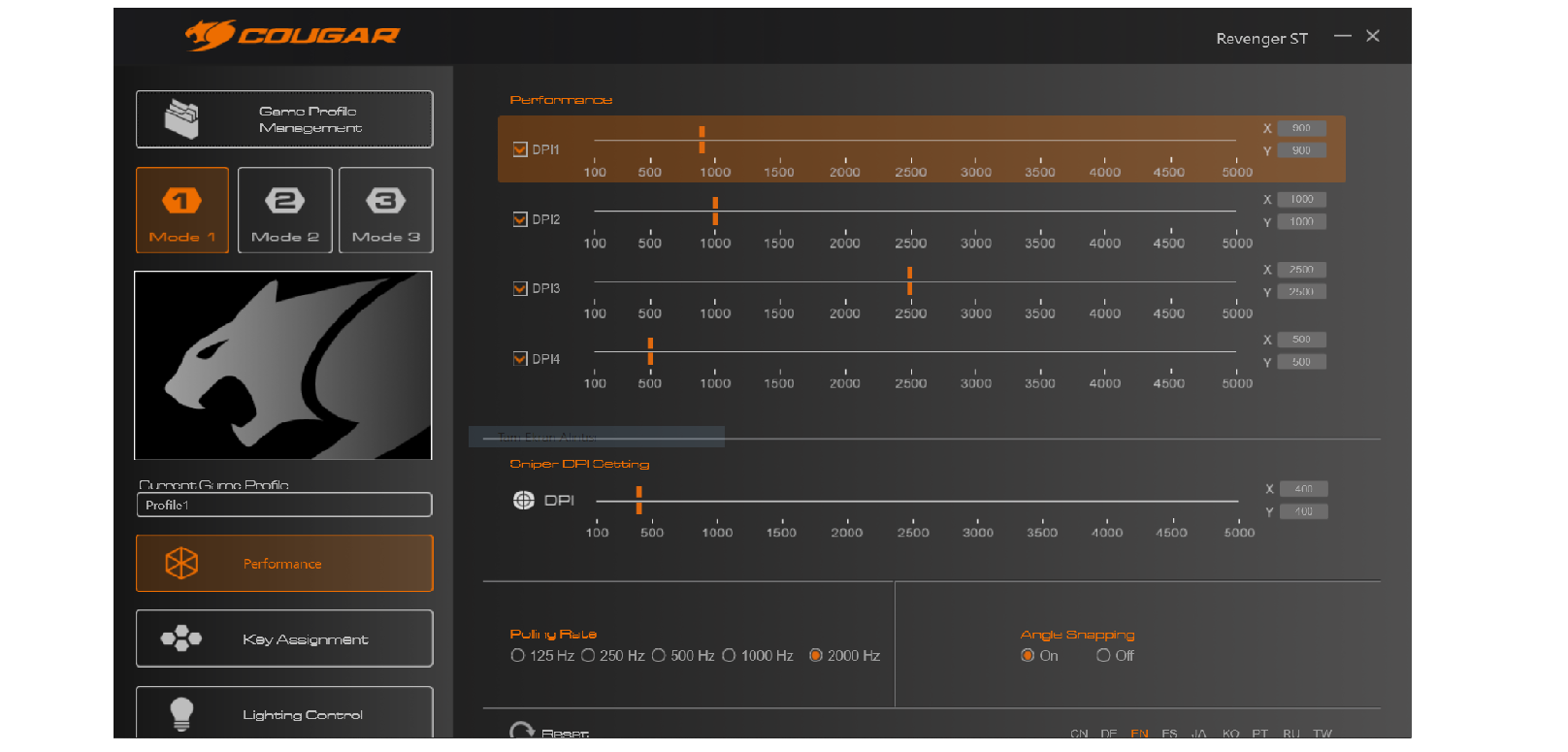Click the DPI4 slider handle
The height and width of the screenshot is (752, 1568).
(650, 351)
